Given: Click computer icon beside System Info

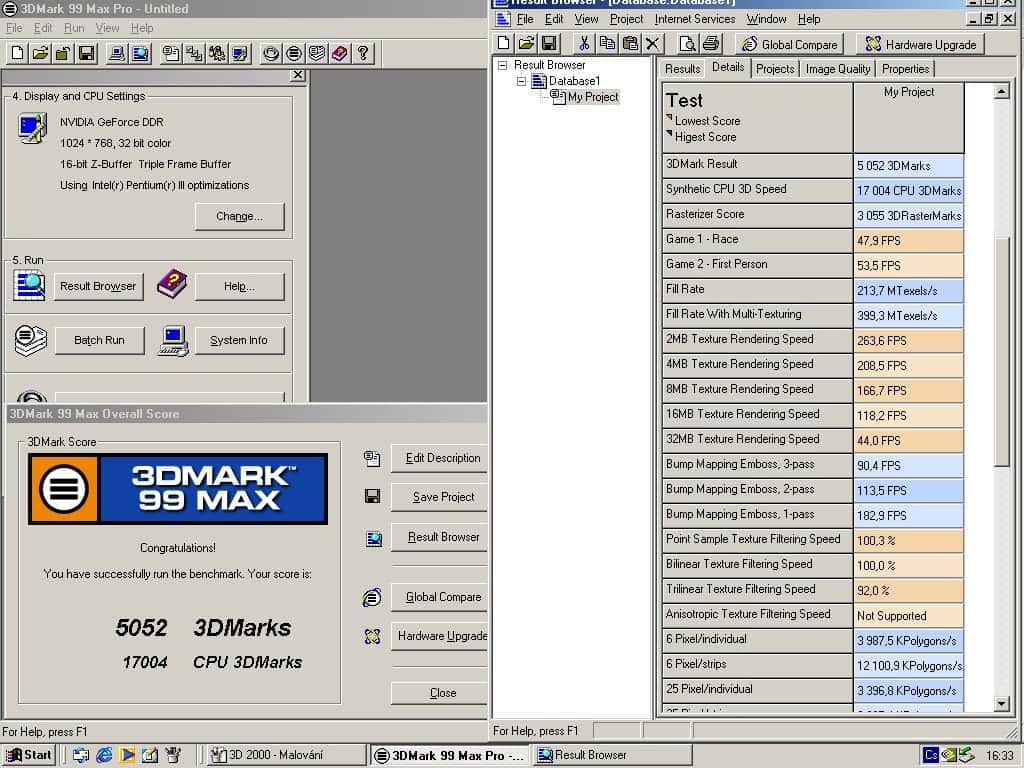Looking at the screenshot, I should pyautogui.click(x=173, y=340).
